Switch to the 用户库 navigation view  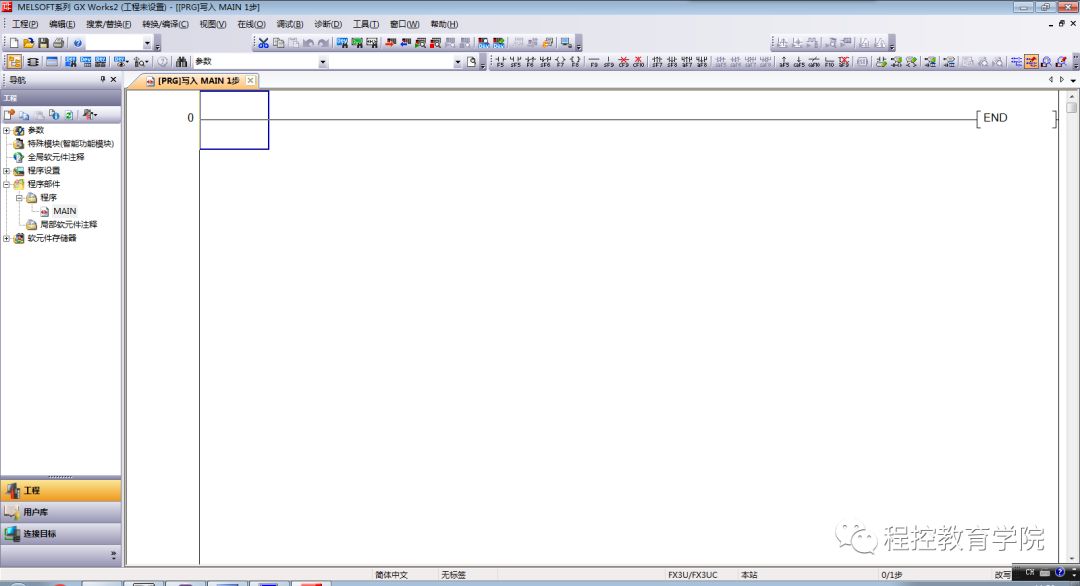pyautogui.click(x=61, y=512)
